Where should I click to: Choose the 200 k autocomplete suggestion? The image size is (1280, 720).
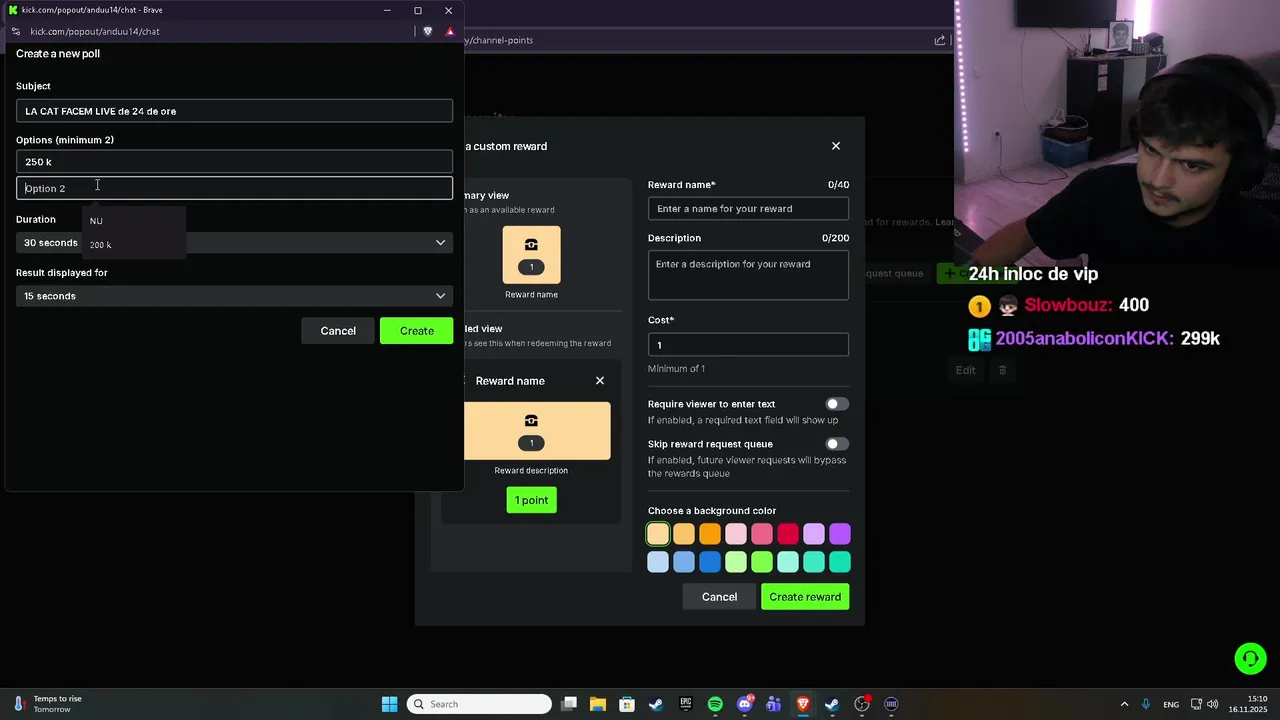[134, 245]
